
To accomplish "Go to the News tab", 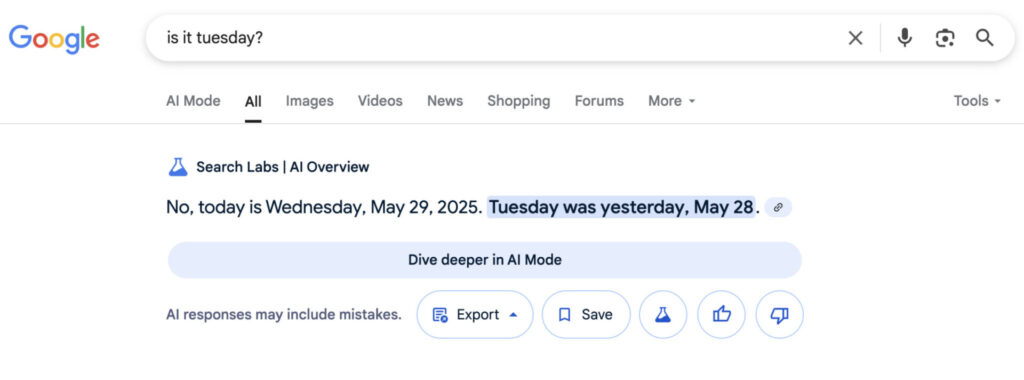I will click(445, 101).
